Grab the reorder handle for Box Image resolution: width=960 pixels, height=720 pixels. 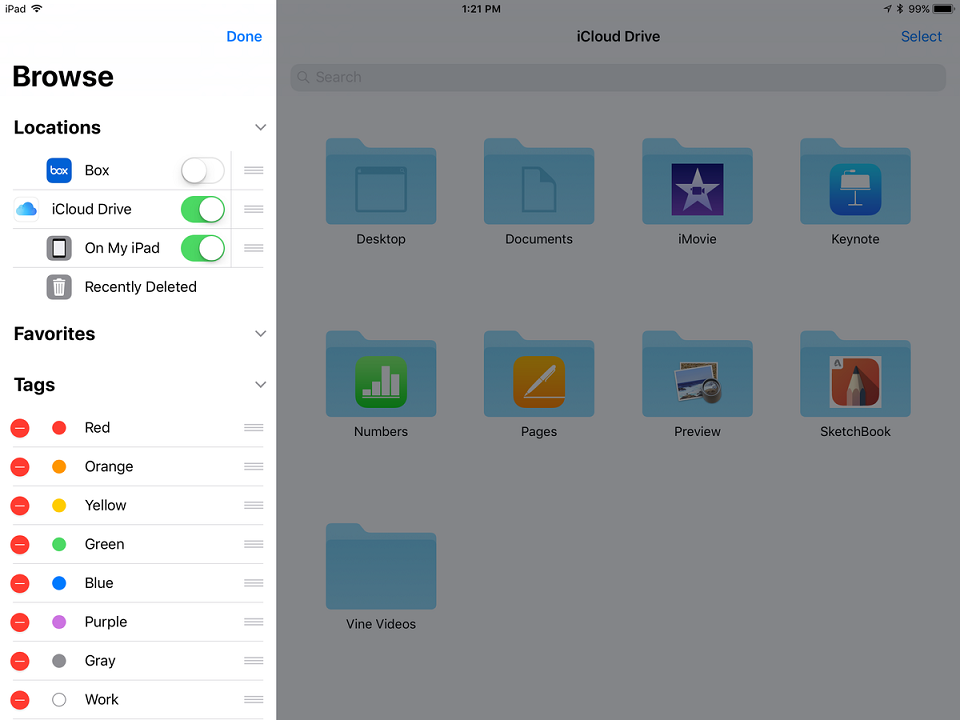tap(253, 170)
